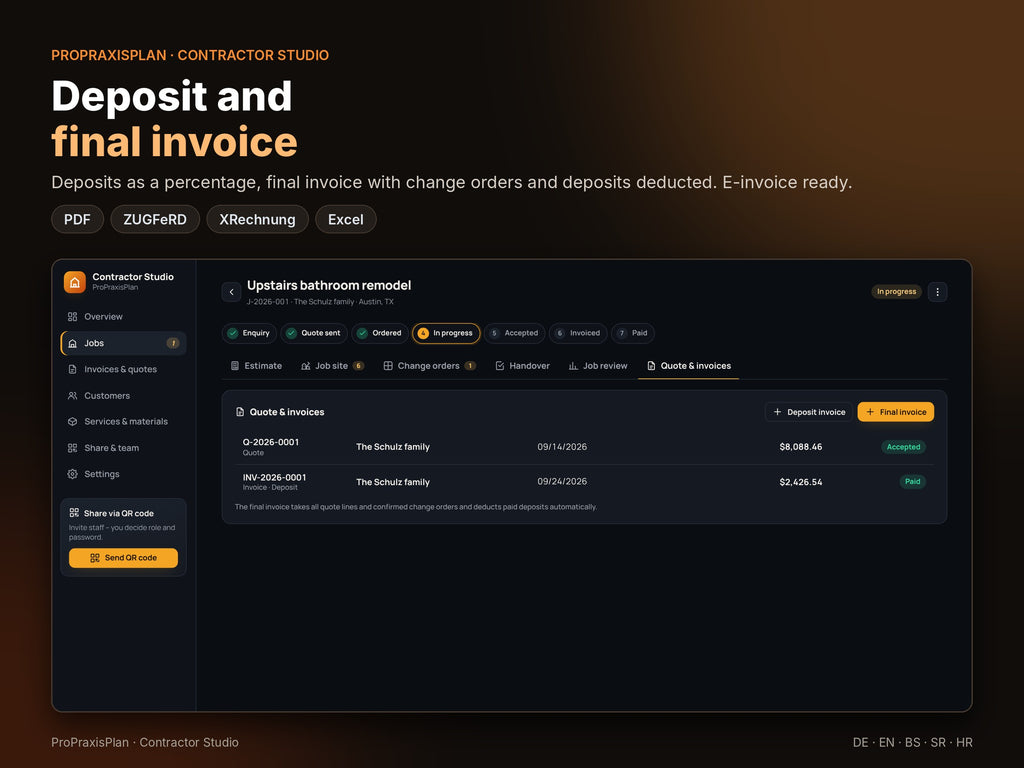Viewport: 1024px width, 768px height.
Task: Open Jobs in the sidebar
Action: (x=123, y=343)
